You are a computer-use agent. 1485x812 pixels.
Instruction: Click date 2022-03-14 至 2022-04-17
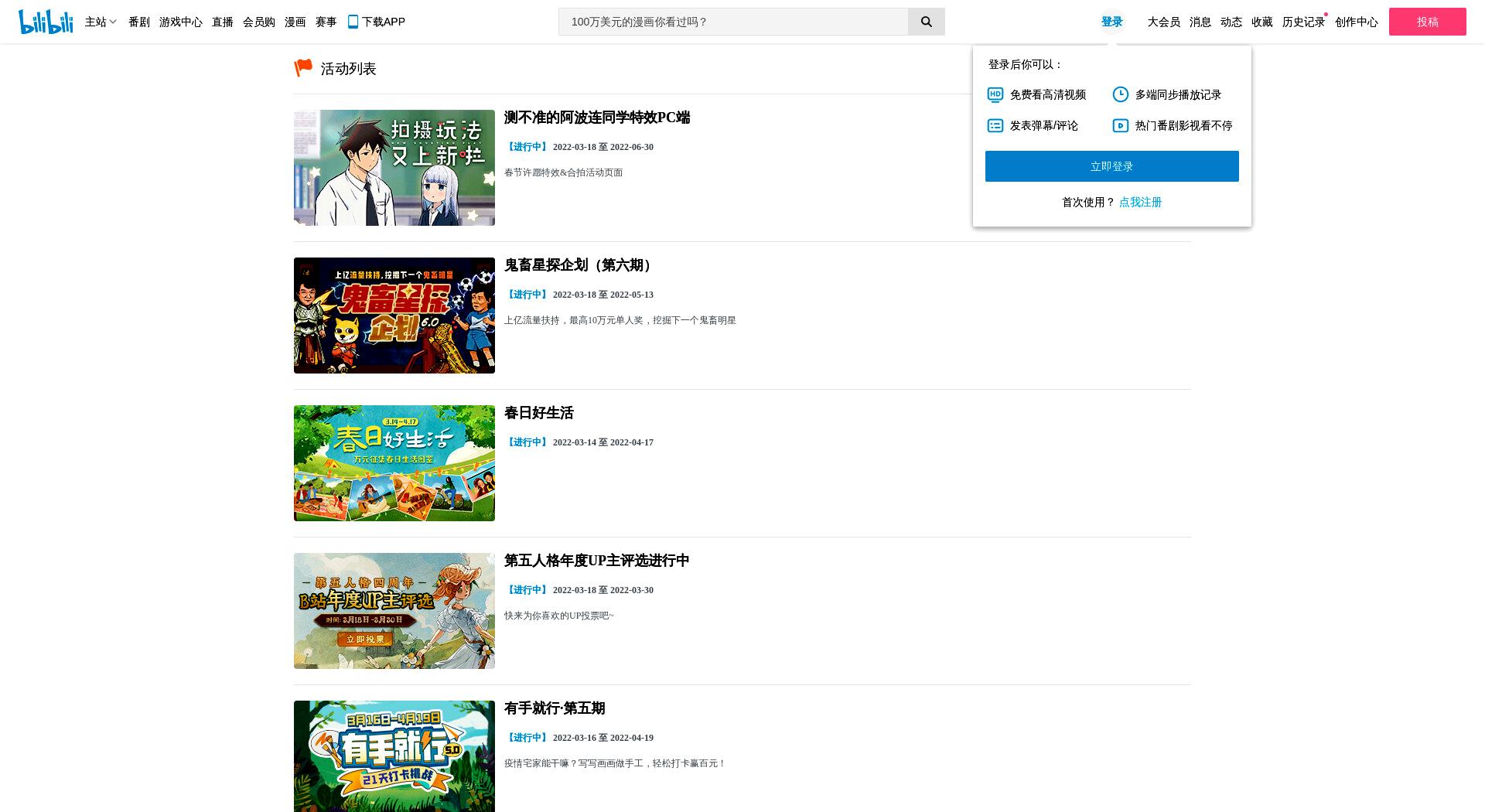(x=603, y=442)
